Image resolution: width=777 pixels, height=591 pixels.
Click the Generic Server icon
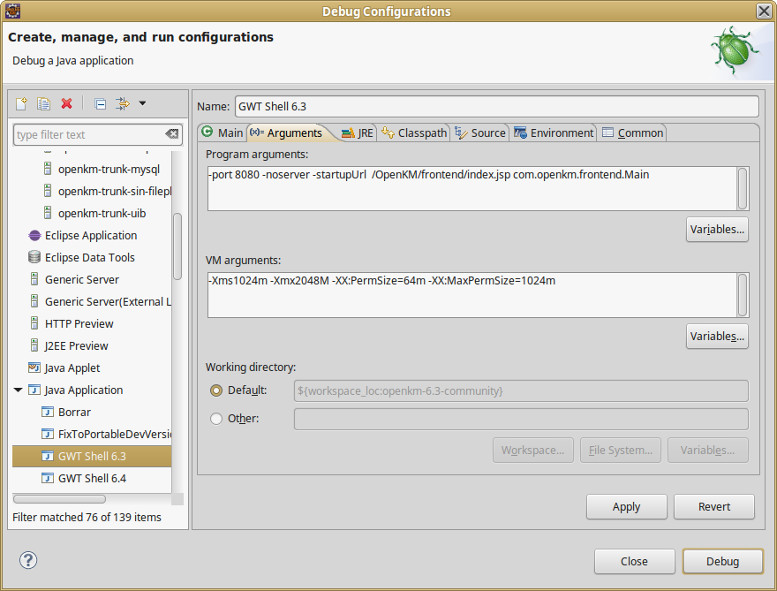[x=34, y=279]
